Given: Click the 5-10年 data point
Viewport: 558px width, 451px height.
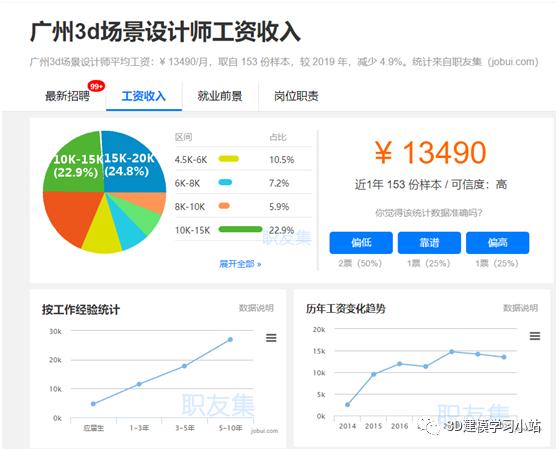Looking at the screenshot, I should 230,340.
